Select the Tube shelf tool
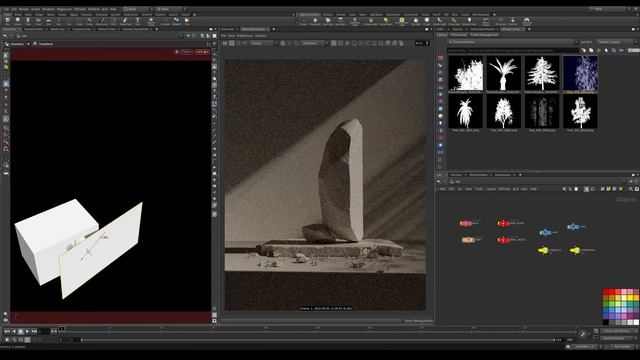 (x=28, y=21)
